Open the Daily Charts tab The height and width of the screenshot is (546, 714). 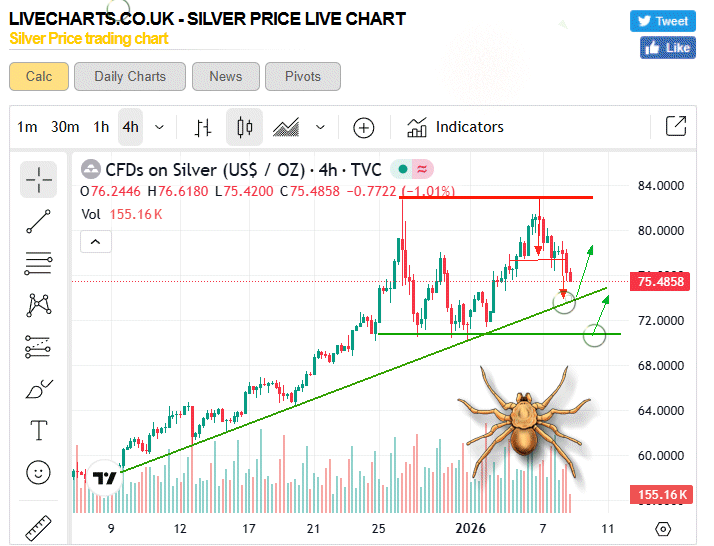point(130,76)
